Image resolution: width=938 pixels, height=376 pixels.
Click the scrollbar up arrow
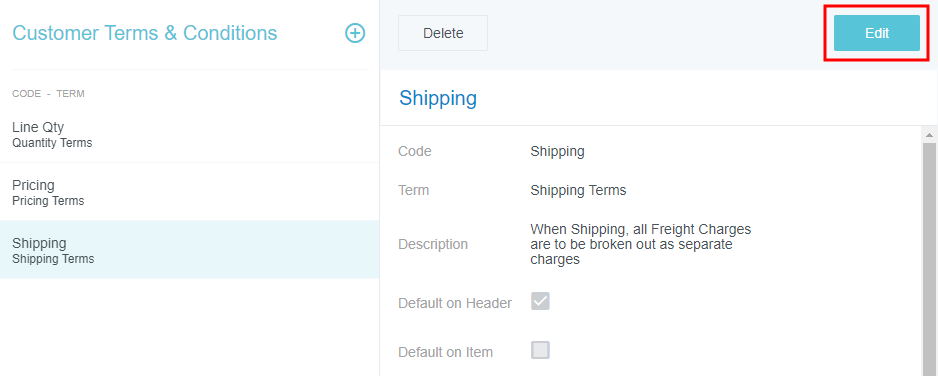pos(929,133)
